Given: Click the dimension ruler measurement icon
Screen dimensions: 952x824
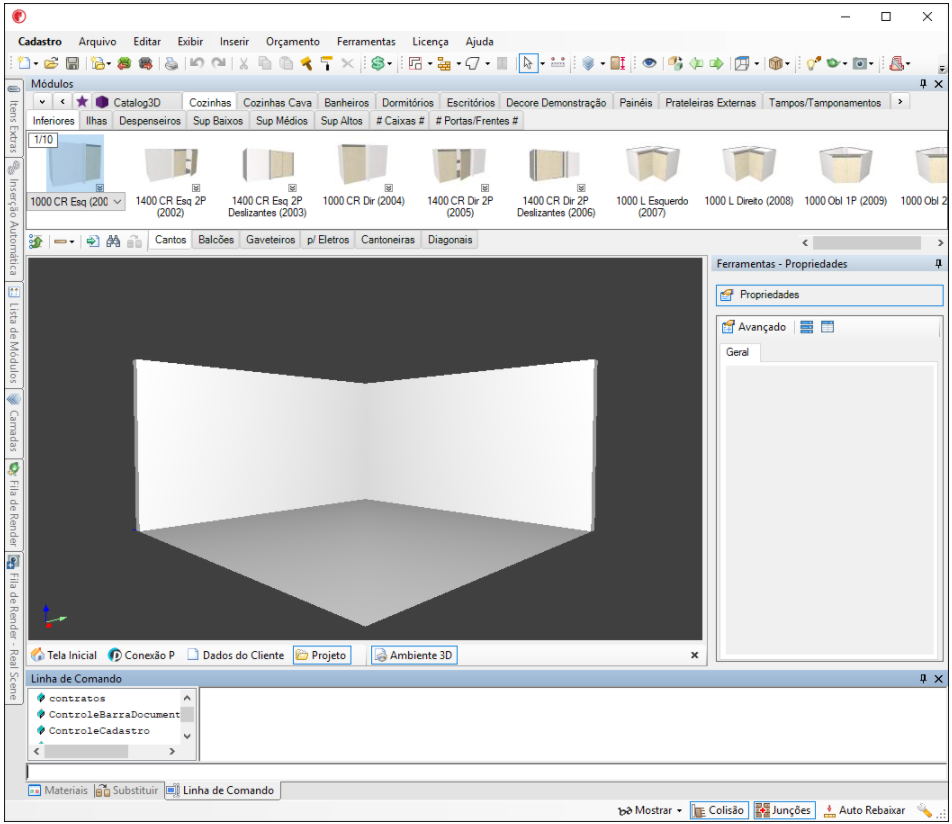Looking at the screenshot, I should click(x=558, y=63).
